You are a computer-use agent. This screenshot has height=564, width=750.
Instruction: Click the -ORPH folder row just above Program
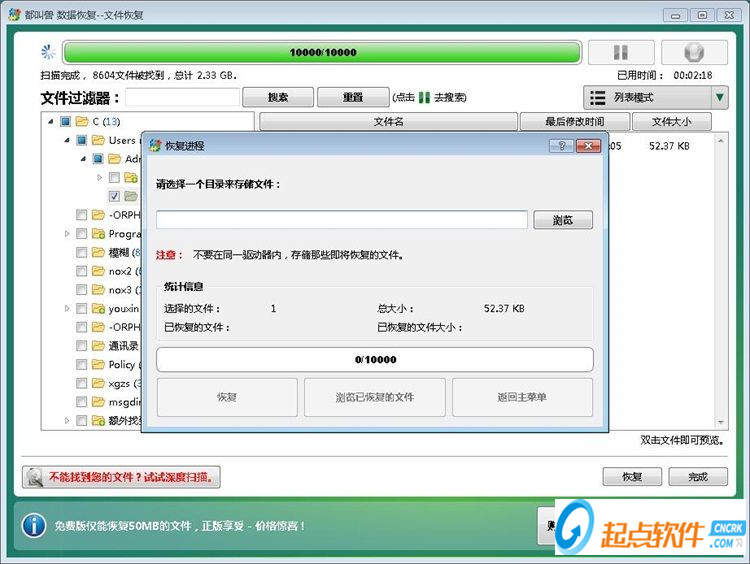[x=108, y=215]
